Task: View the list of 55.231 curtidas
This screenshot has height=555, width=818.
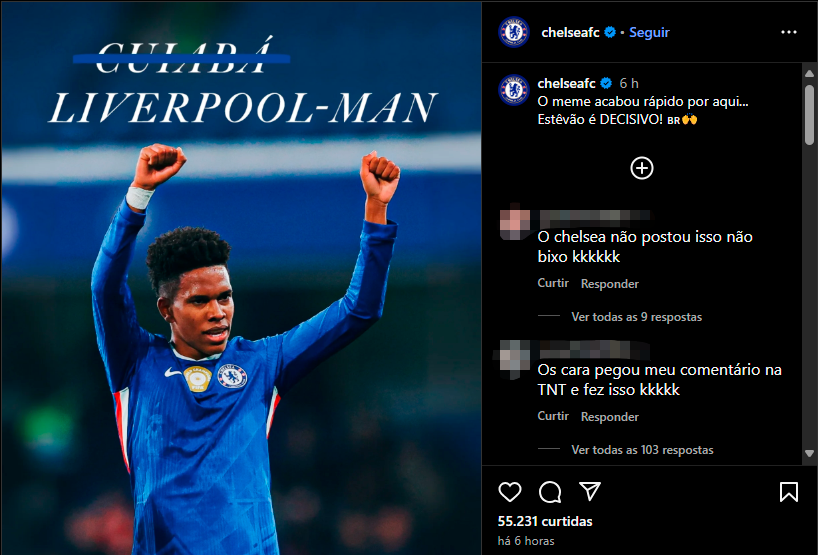Action: point(545,521)
